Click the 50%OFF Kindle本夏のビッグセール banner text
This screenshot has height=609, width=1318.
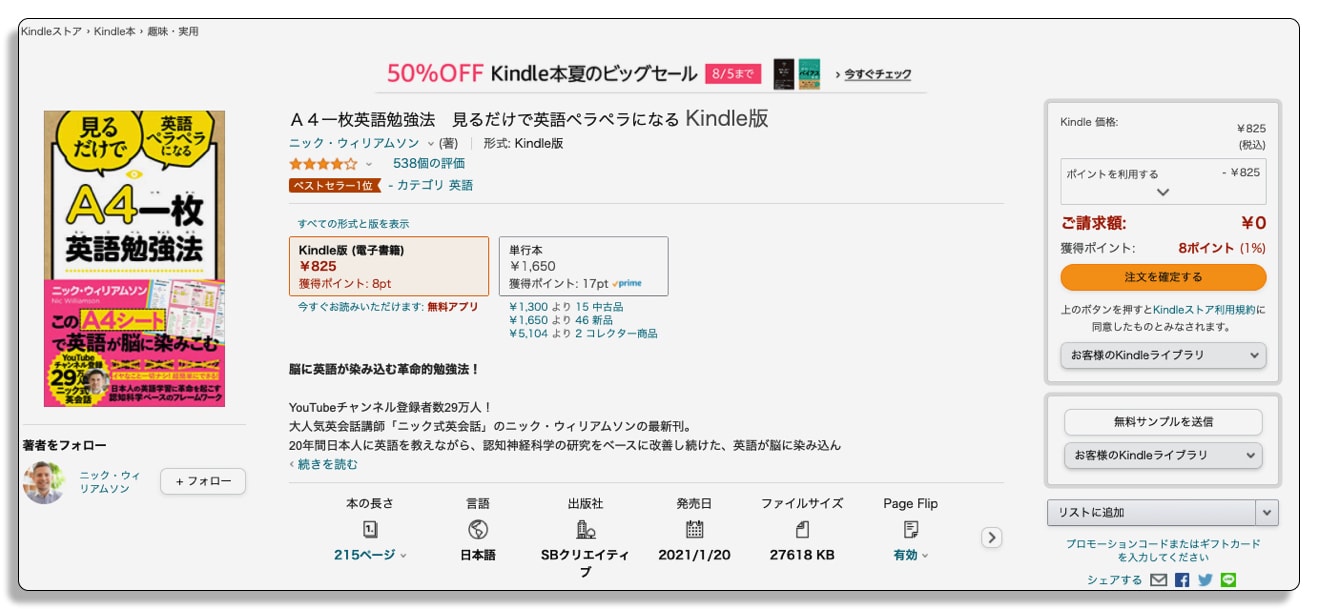(542, 73)
